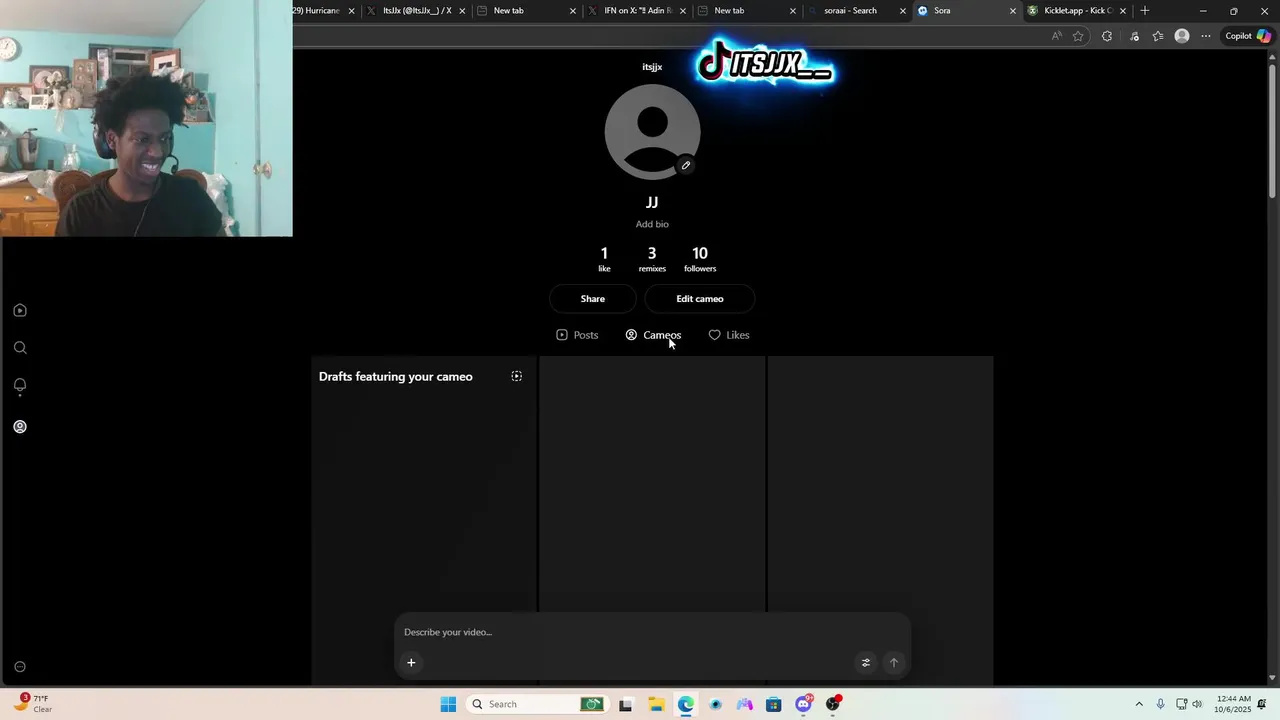
Task: Click the Read aloud icon in Edge toolbar
Action: pyautogui.click(x=1057, y=36)
